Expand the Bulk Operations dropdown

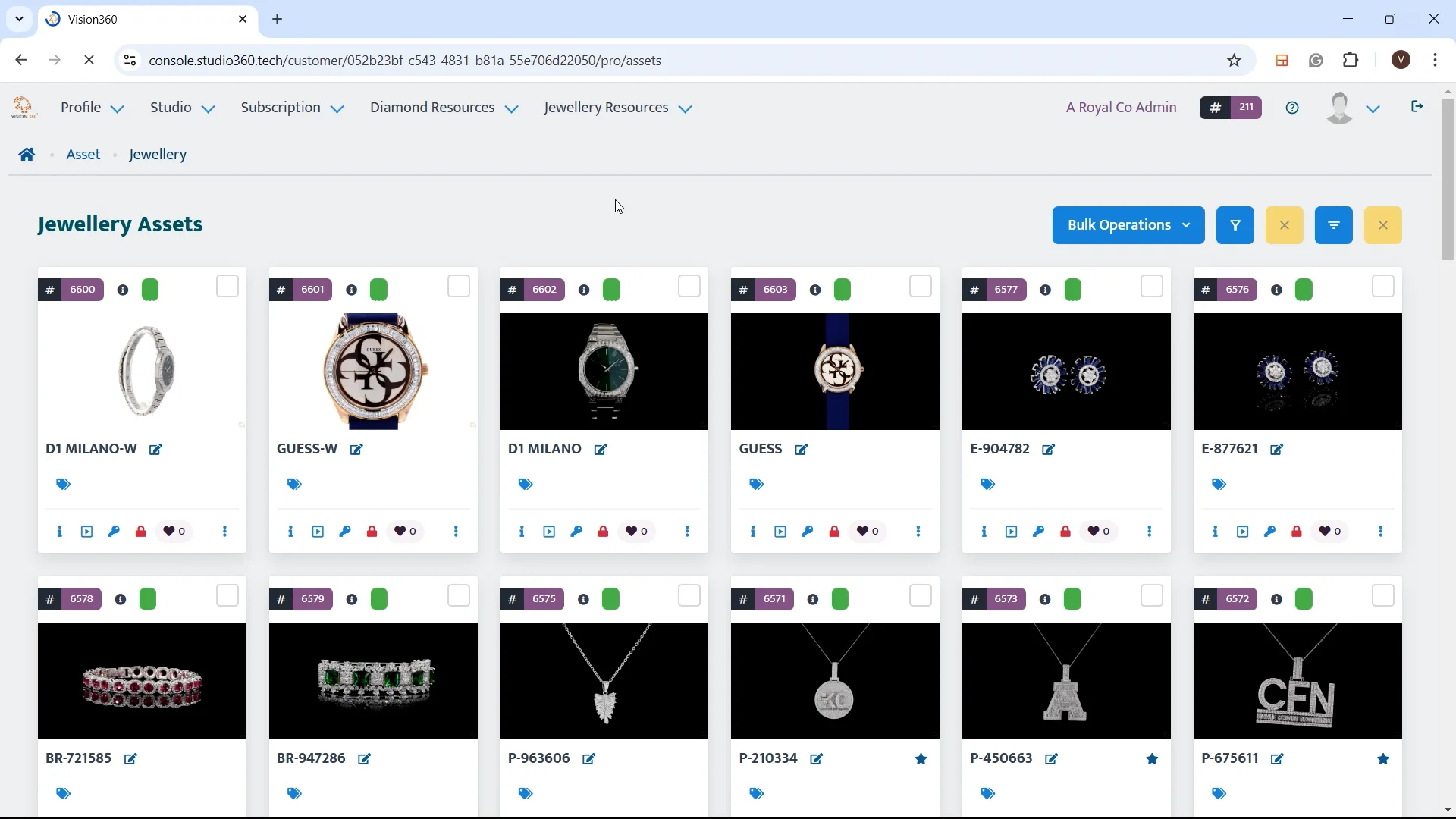(x=1128, y=225)
